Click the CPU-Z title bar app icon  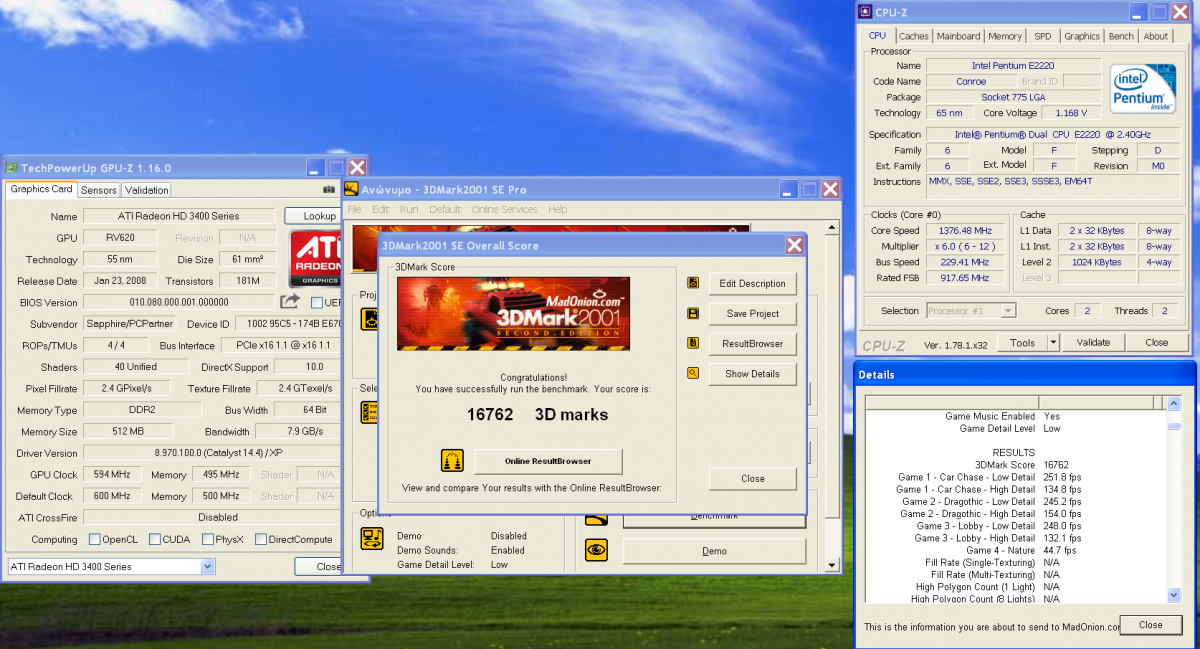coord(865,12)
